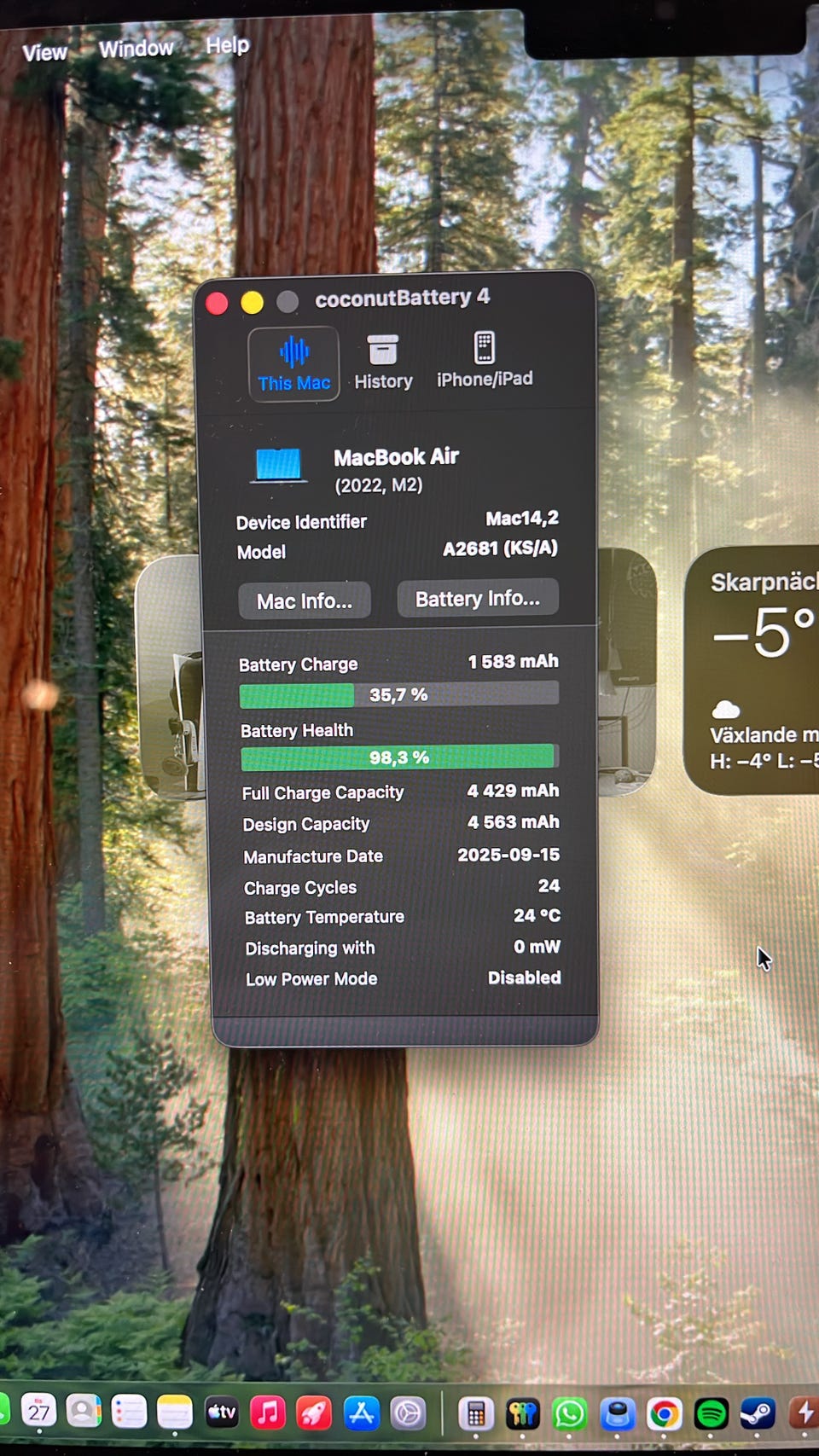Viewport: 819px width, 1456px height.
Task: Launch Google Chrome from the Dock
Action: click(x=664, y=1414)
